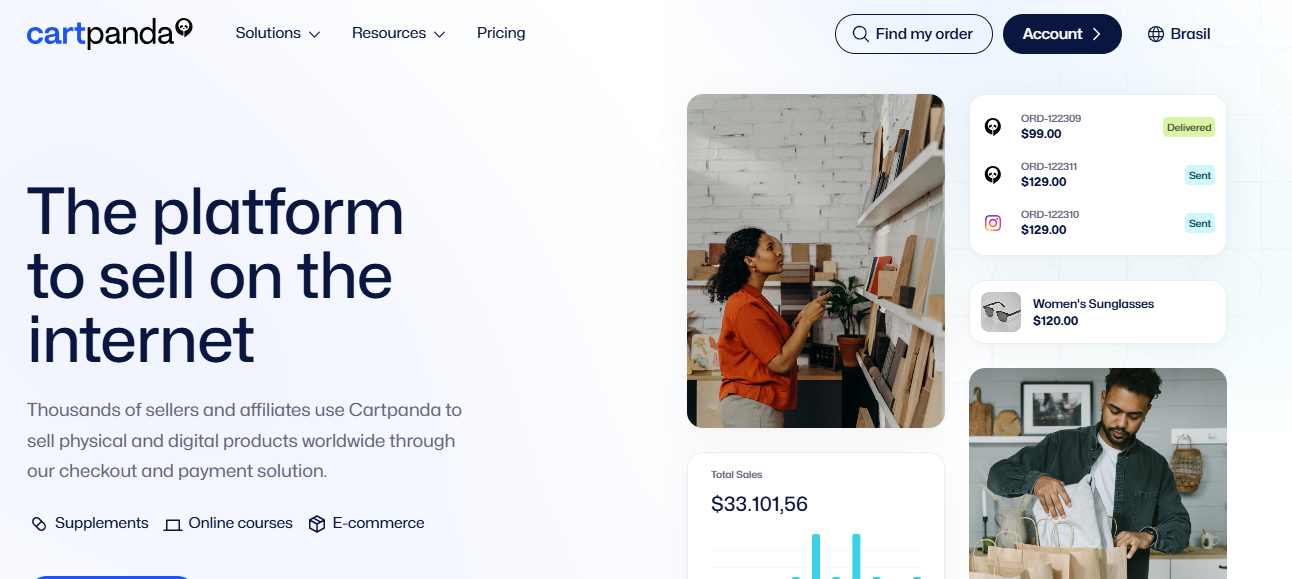This screenshot has height=579, width=1292.
Task: Click the panda face icon in the logo
Action: 184,27
